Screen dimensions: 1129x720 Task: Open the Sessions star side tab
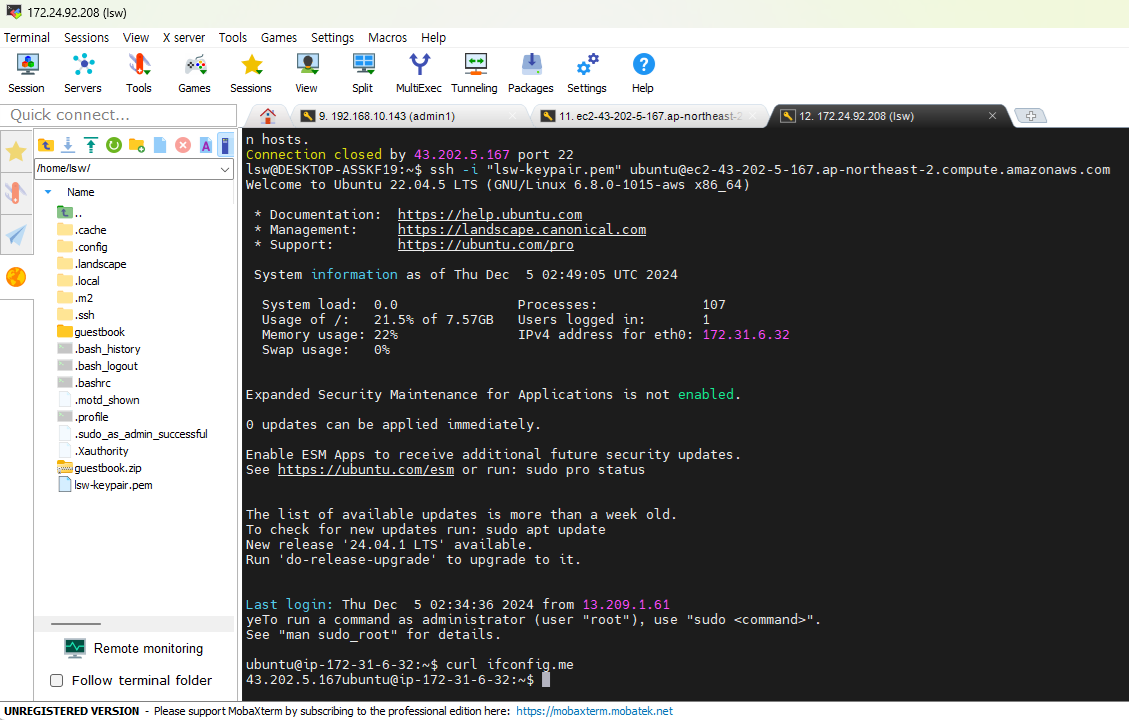[16, 151]
